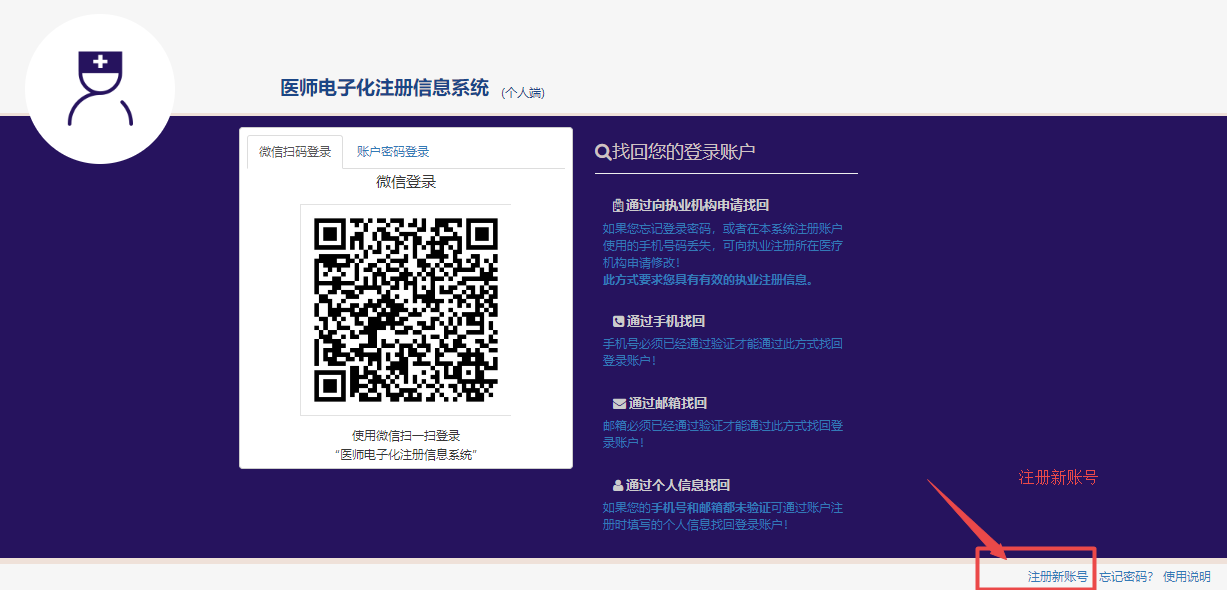
Task: Click the doctor avatar logo
Action: coord(100,89)
